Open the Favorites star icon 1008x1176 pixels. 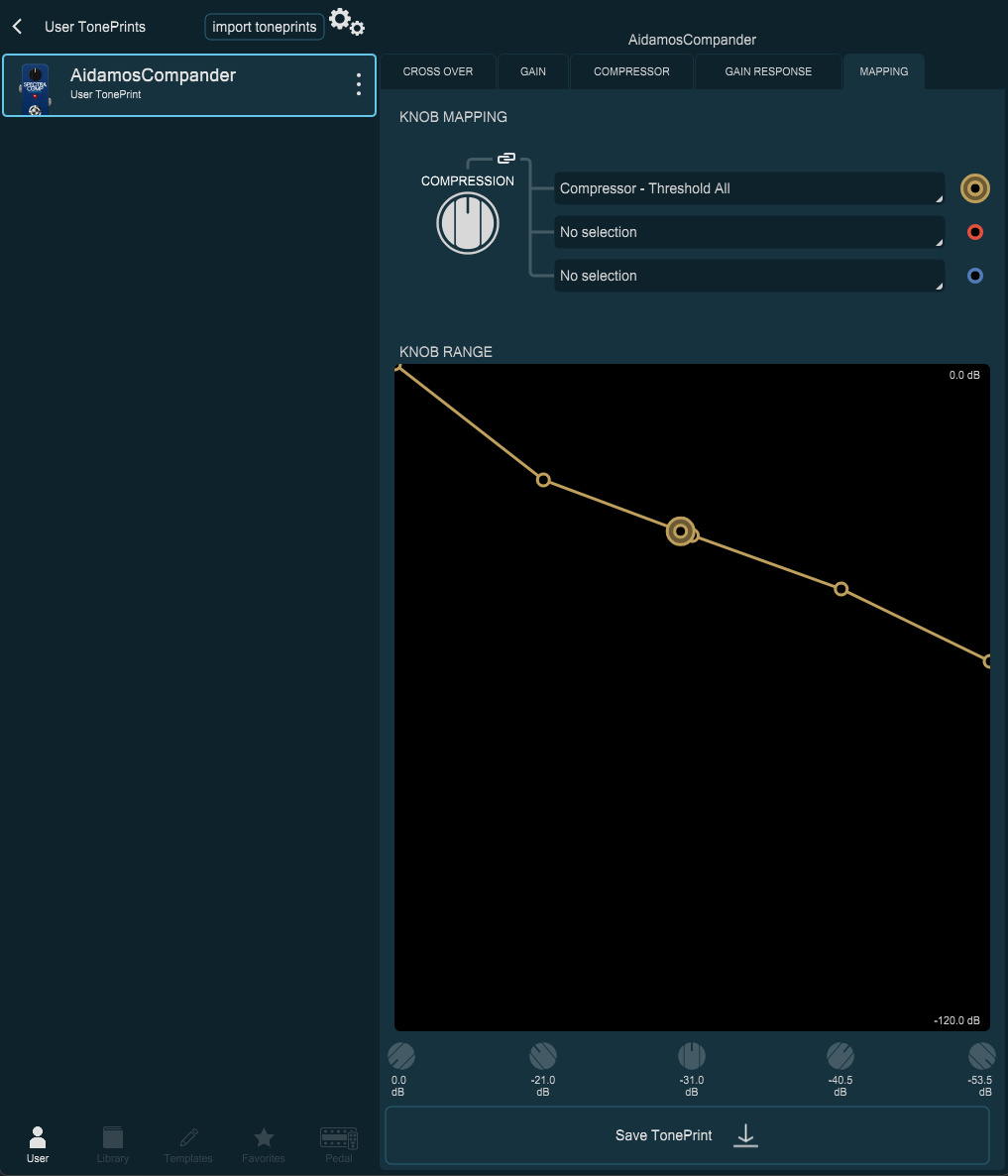(263, 1144)
